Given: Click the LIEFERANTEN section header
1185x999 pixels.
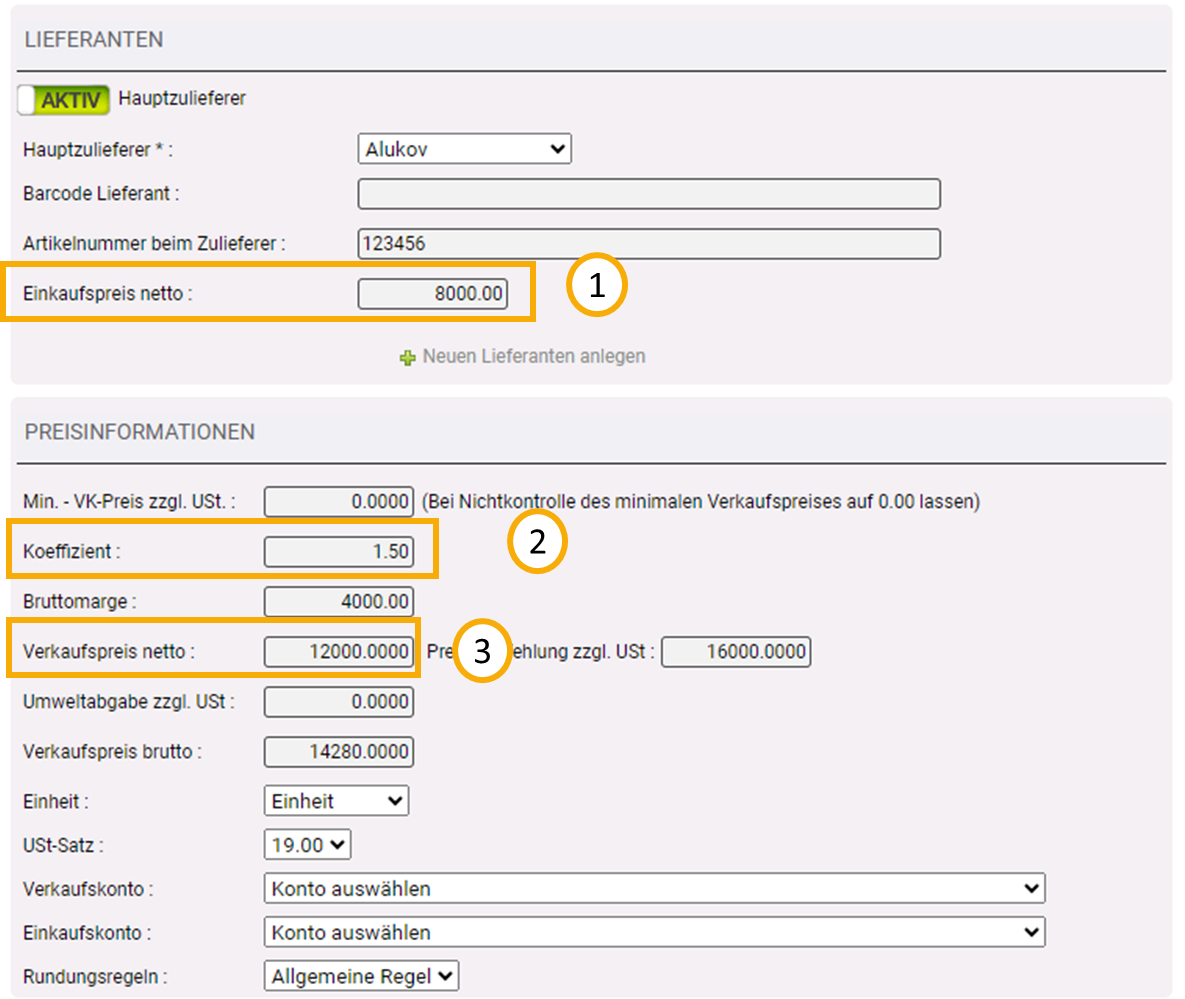Looking at the screenshot, I should click(x=94, y=40).
